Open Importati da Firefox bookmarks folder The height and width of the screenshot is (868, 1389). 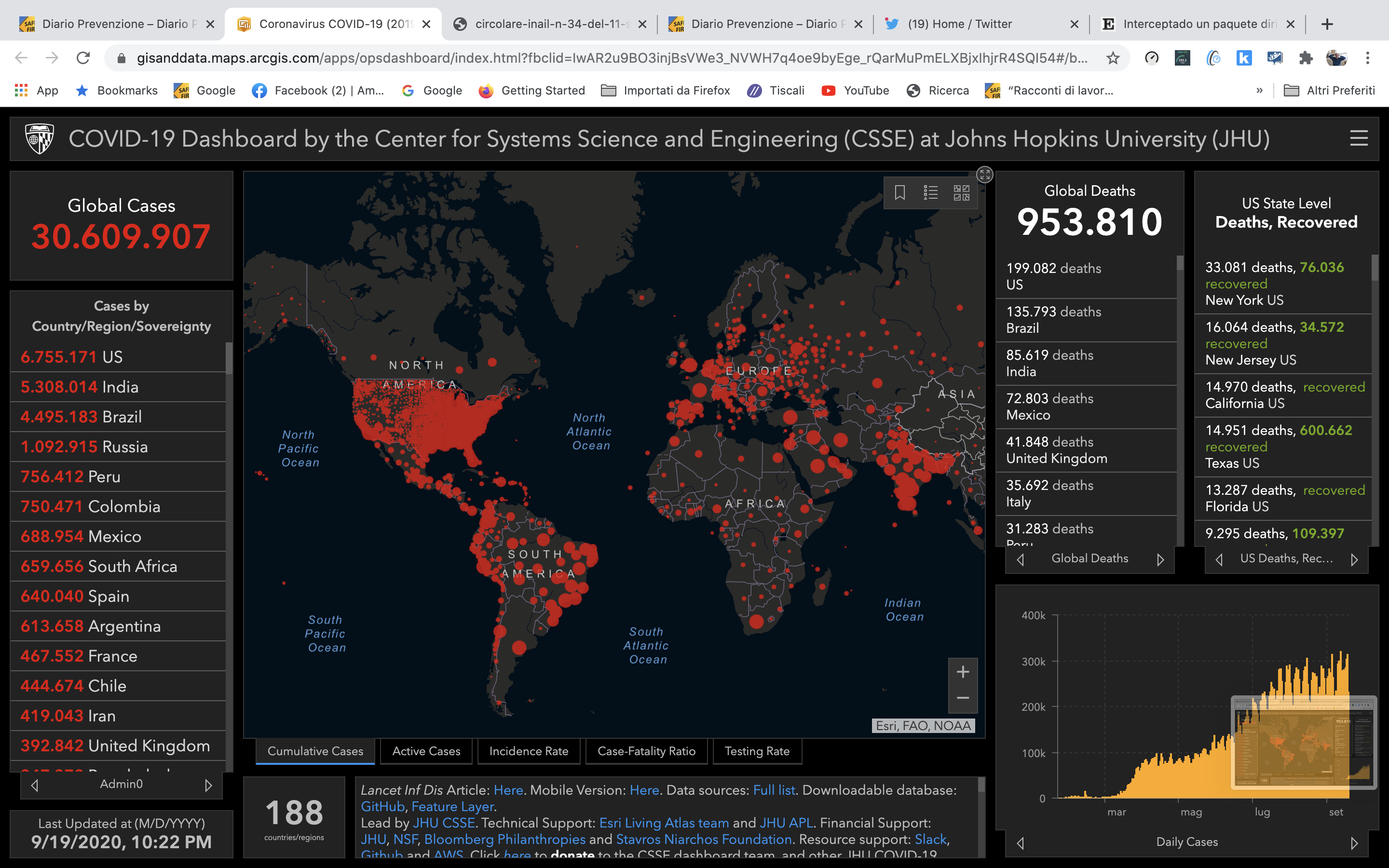[x=666, y=91]
